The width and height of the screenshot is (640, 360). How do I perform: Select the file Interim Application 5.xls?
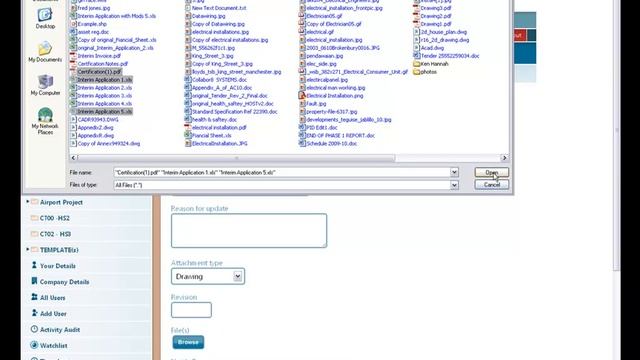tap(104, 111)
